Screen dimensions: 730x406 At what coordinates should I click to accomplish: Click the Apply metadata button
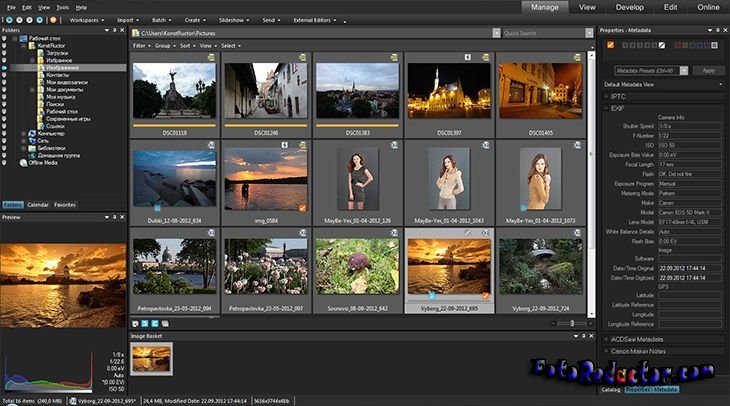coord(708,70)
